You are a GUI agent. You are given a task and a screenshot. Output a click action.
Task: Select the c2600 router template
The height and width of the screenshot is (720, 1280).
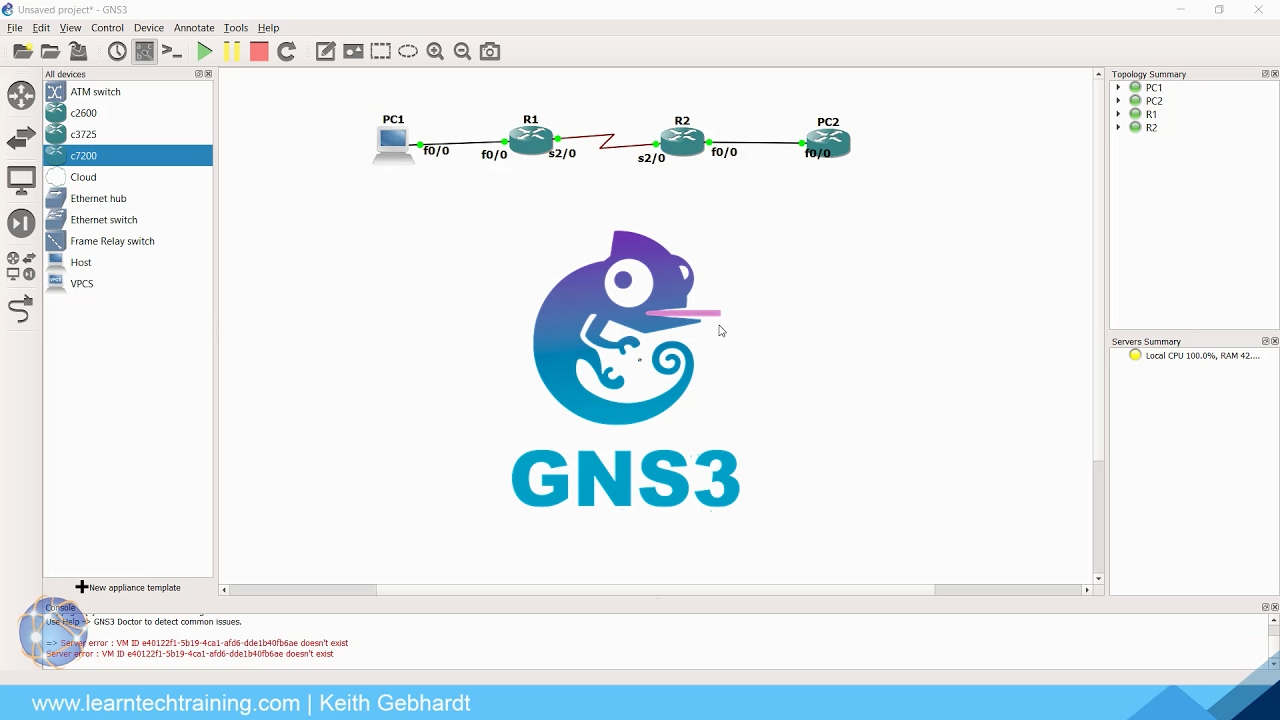(x=128, y=113)
